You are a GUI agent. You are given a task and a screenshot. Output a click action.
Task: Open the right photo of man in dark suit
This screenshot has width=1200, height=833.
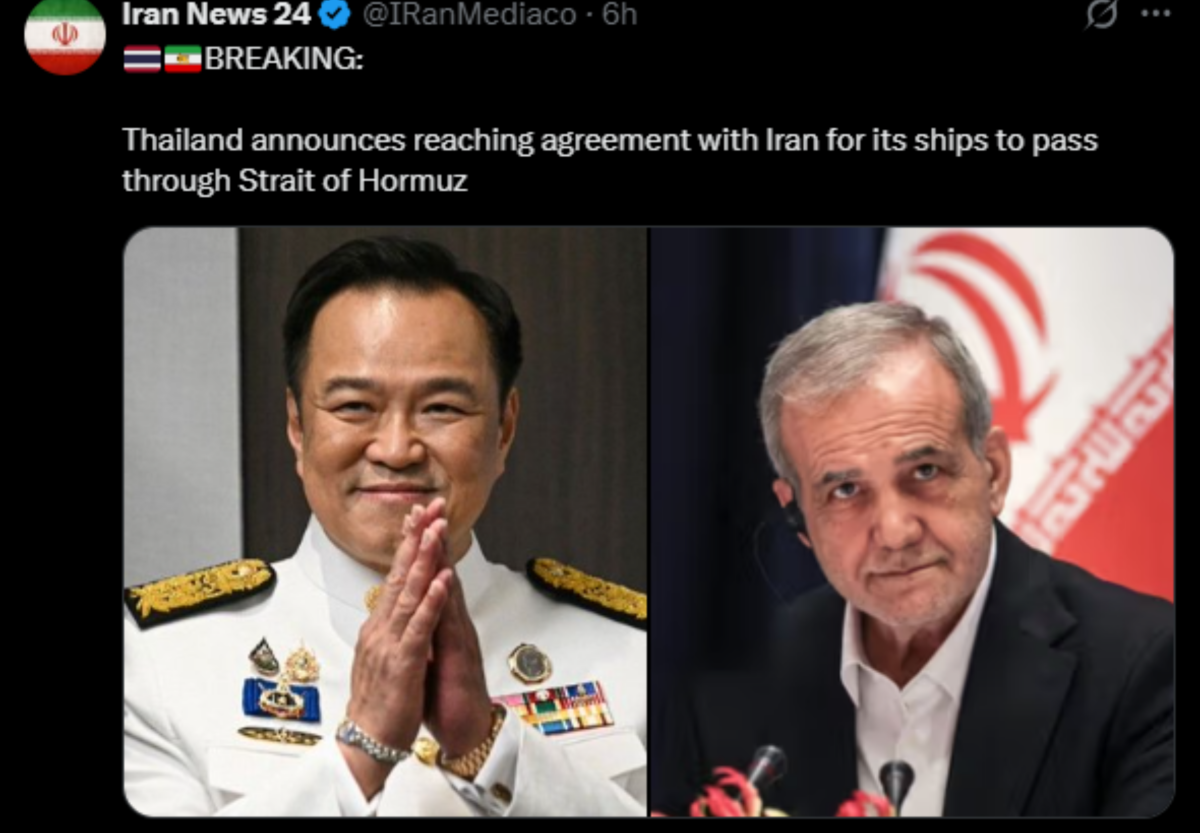point(912,521)
